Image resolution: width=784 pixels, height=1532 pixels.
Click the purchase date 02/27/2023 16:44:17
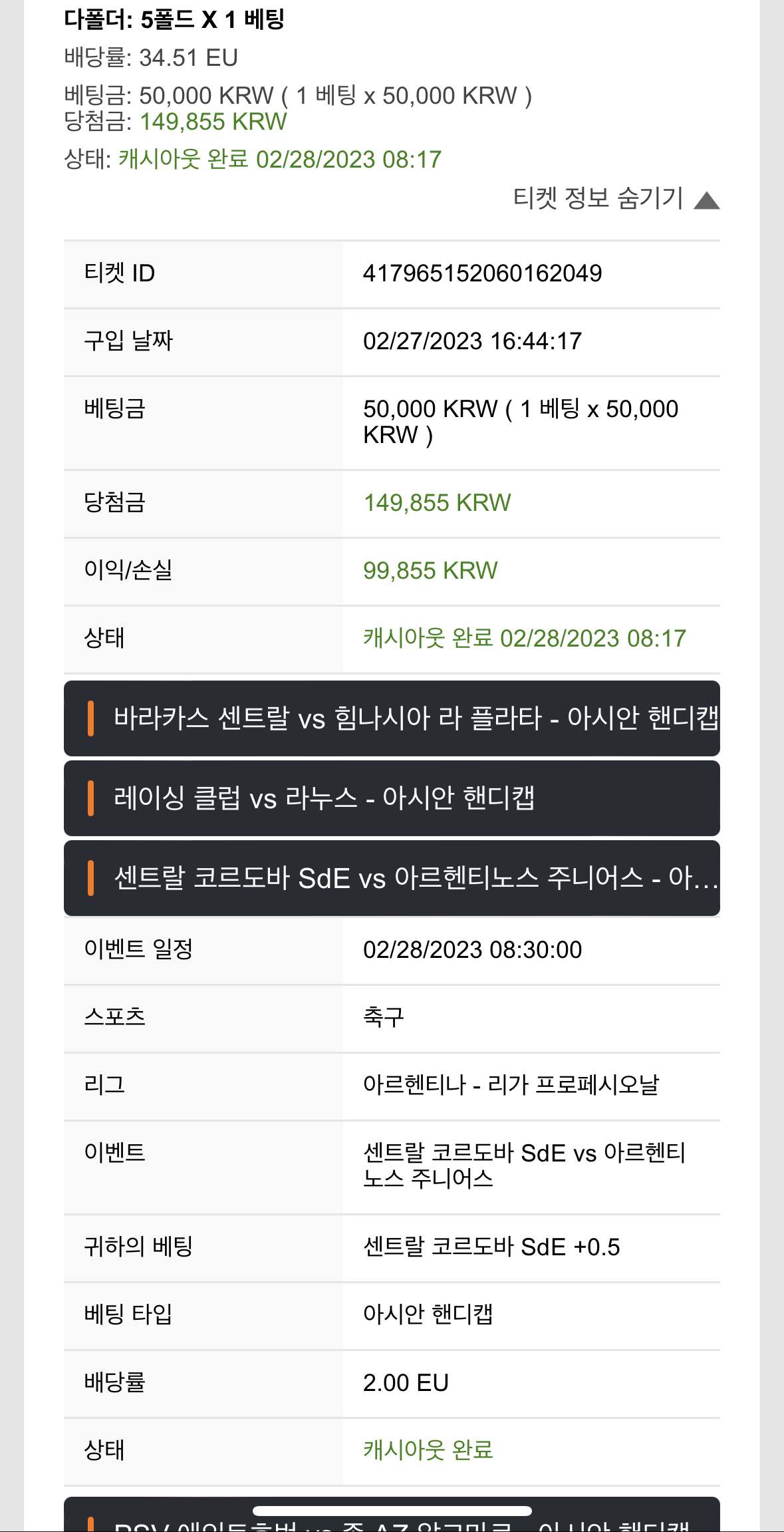tap(472, 341)
